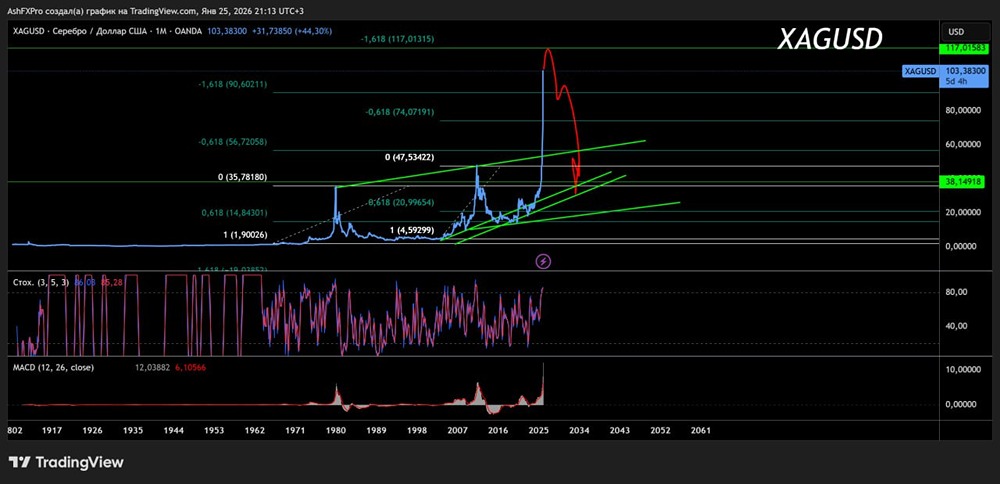The image size is (1000, 484).
Task: Click 1953 on the time axis
Action: tap(214, 430)
